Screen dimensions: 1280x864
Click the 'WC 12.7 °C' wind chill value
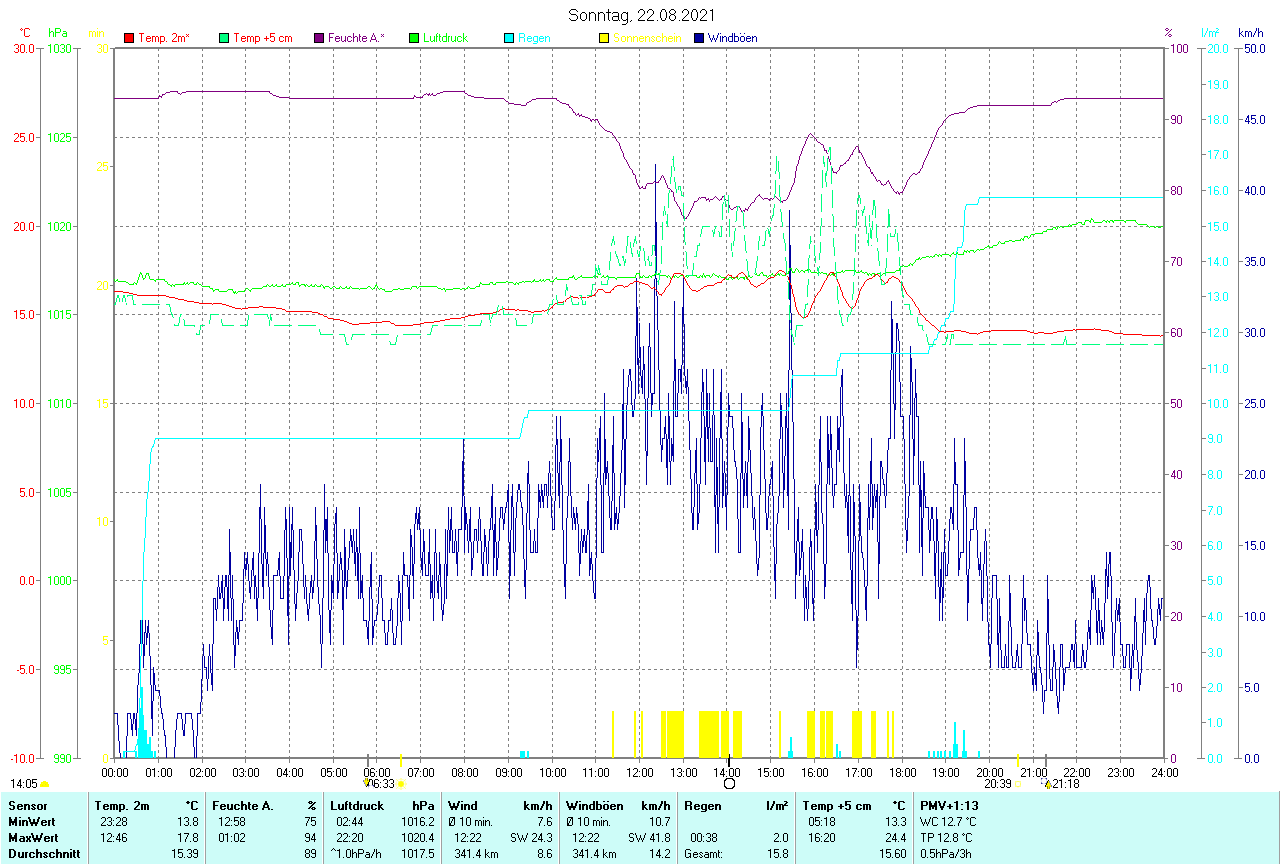[x=946, y=821]
